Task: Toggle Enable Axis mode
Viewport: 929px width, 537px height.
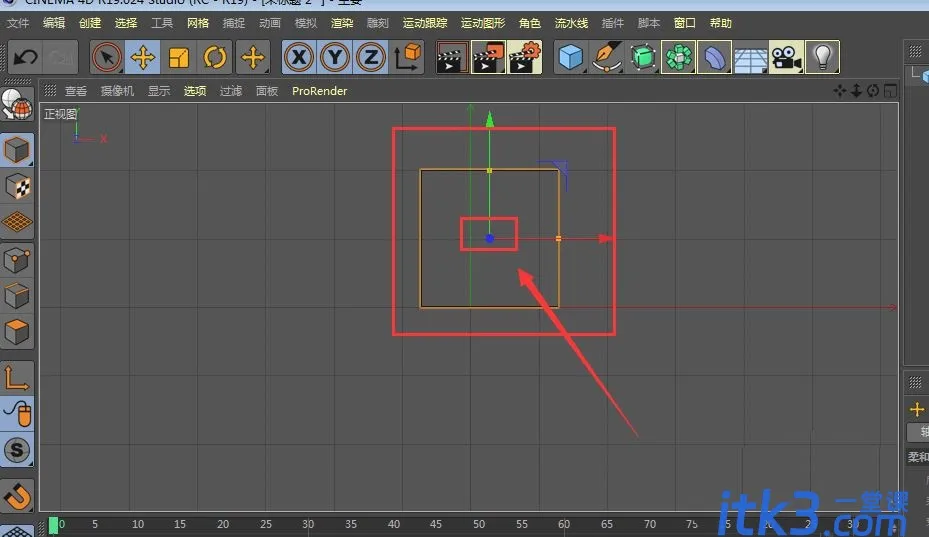Action: coord(17,378)
